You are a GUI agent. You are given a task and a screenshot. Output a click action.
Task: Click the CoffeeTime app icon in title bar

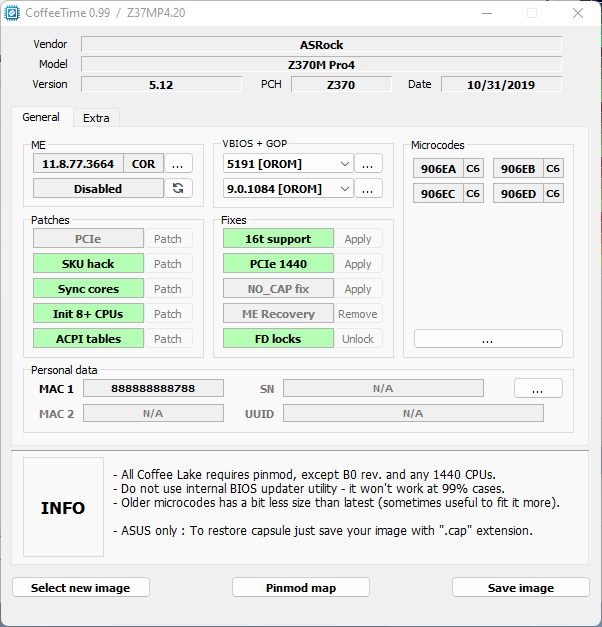[12, 13]
